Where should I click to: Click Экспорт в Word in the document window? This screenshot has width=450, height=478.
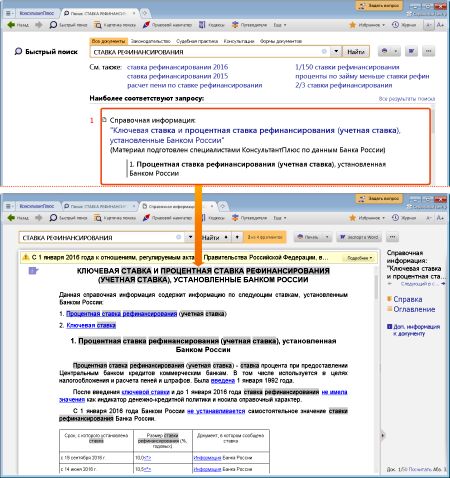[x=359, y=237]
